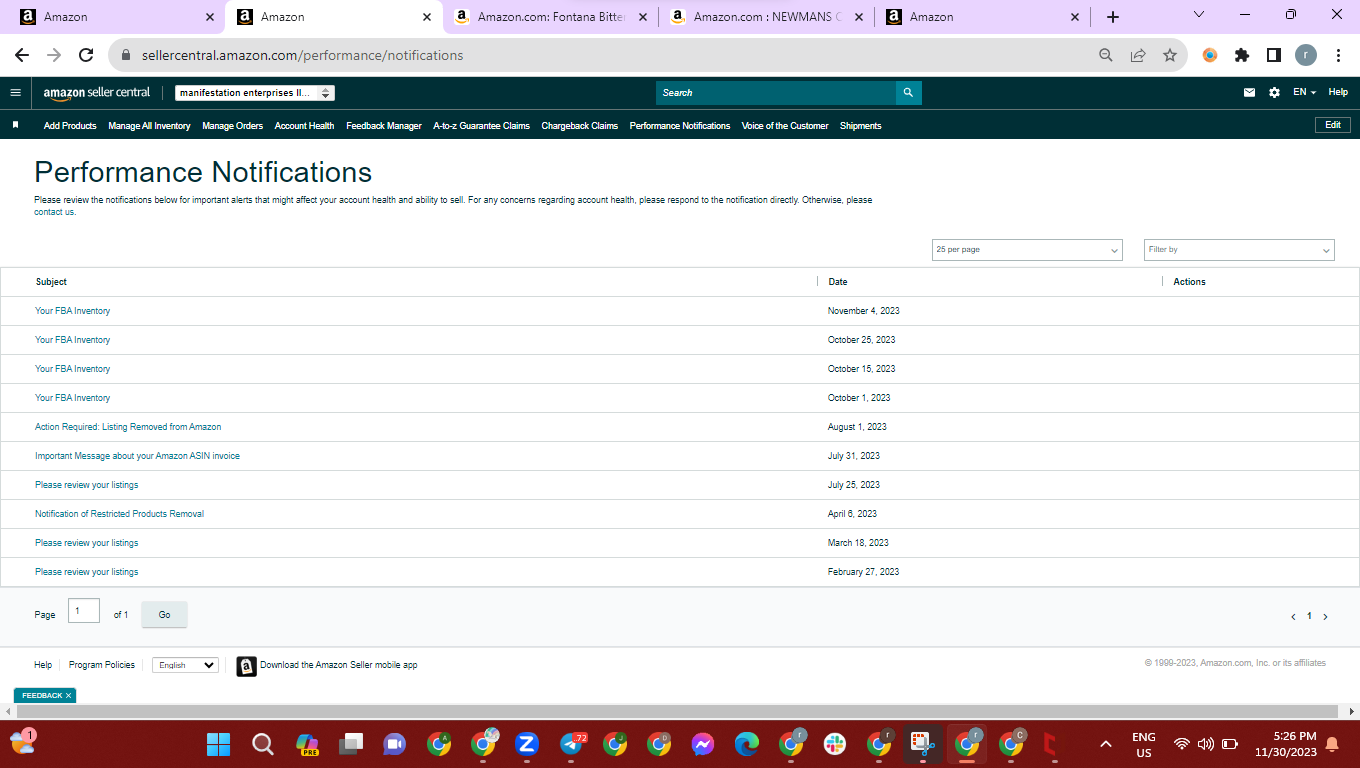1360x768 pixels.
Task: Click Help in the top-right header
Action: (1338, 93)
